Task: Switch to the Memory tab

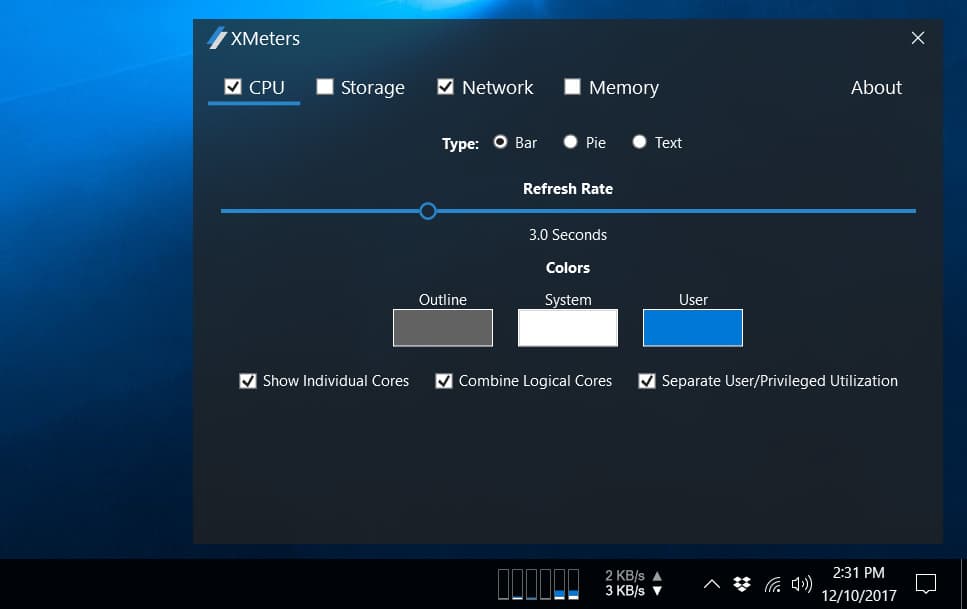Action: pos(623,88)
